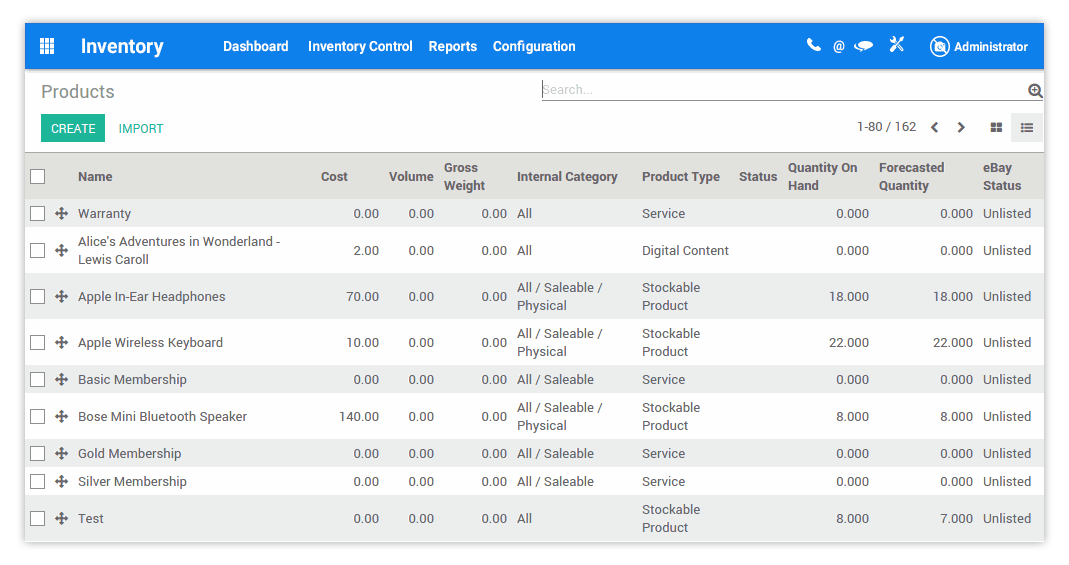Grab the drag handle for Warranty
1069x565 pixels.
[61, 213]
